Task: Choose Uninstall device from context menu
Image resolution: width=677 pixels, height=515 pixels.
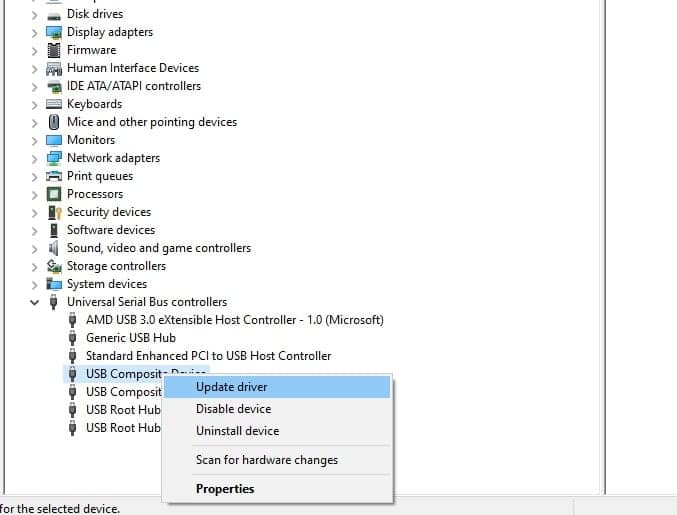Action: 277,431
